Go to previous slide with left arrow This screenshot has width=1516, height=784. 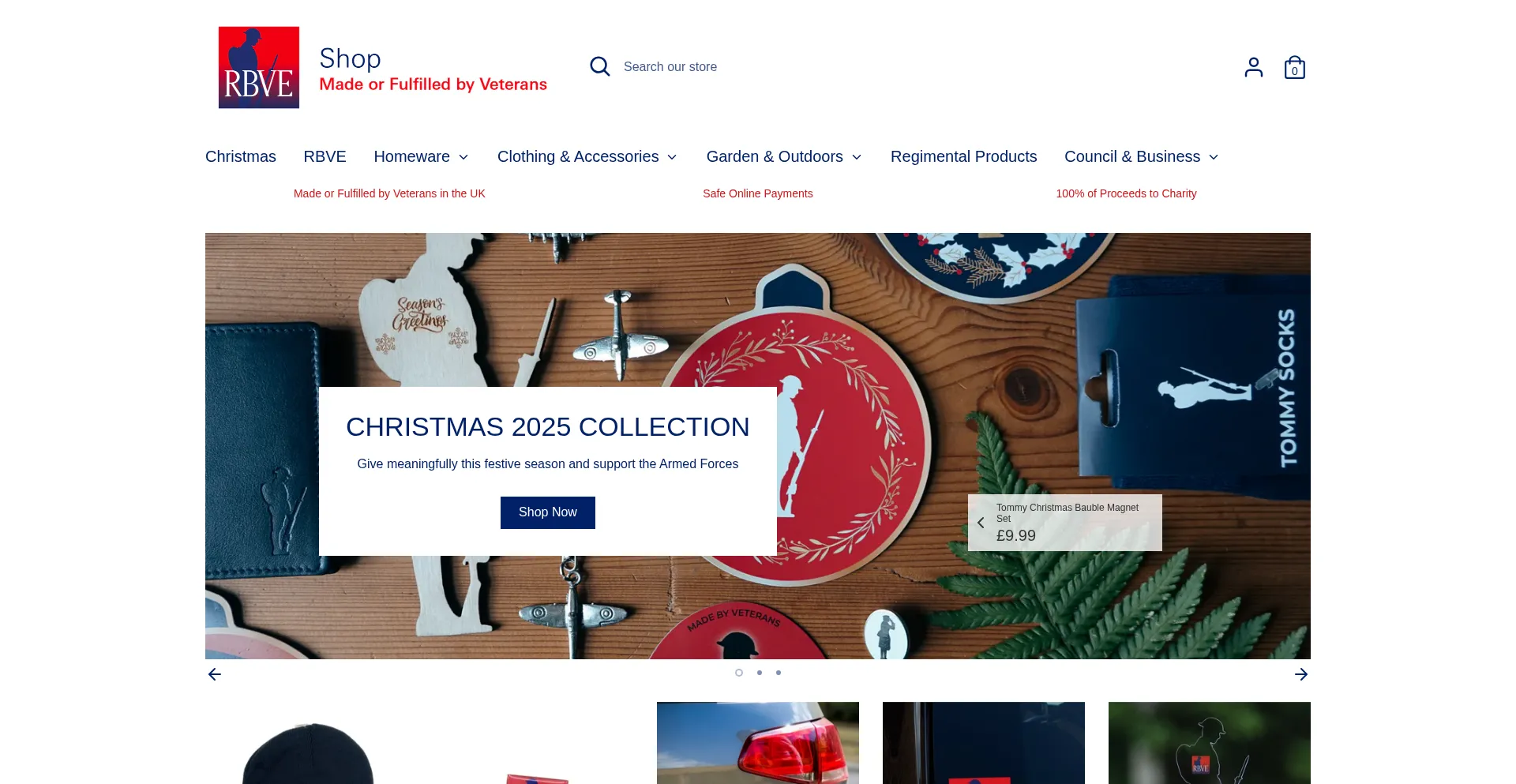tap(215, 674)
